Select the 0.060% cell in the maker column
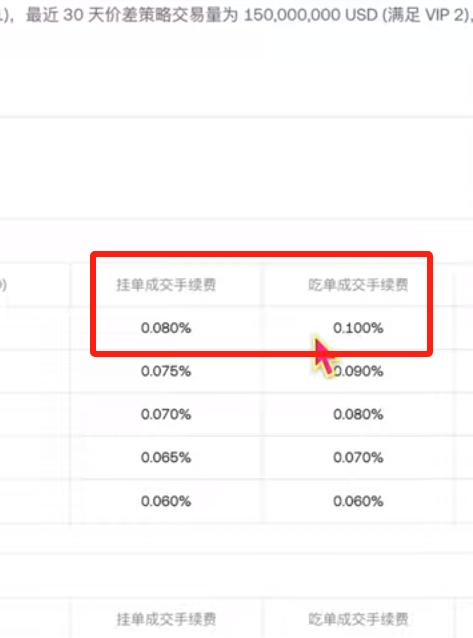Image resolution: width=473 pixels, height=638 pixels. tap(166, 501)
